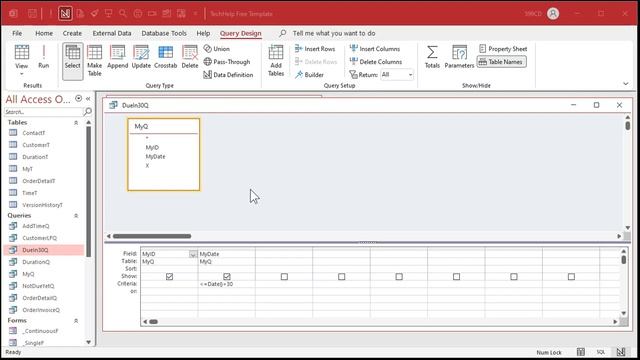Open OrderDetailT table in navigation pane
This screenshot has width=640, height=360.
[x=39, y=181]
